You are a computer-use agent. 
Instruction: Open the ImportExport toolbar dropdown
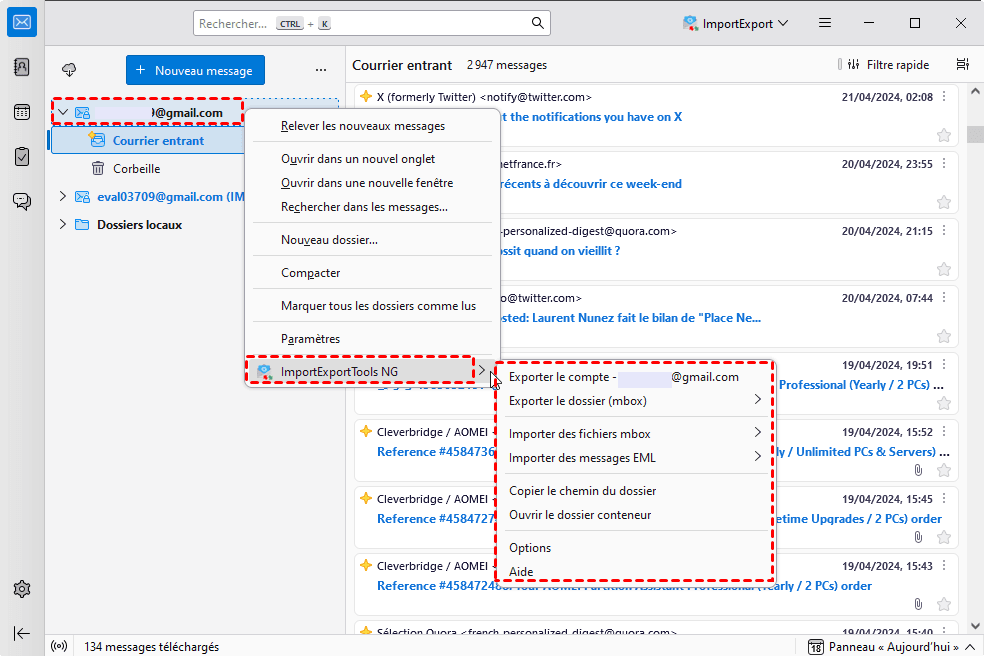click(735, 23)
